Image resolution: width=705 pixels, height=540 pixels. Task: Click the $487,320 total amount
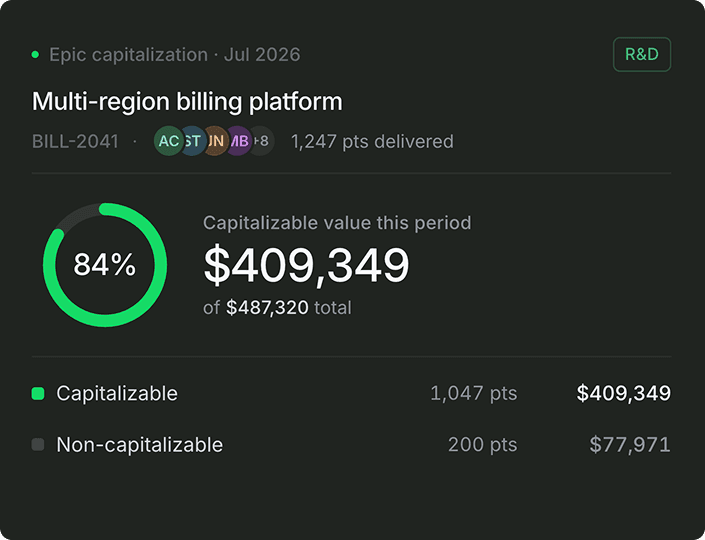(x=267, y=308)
